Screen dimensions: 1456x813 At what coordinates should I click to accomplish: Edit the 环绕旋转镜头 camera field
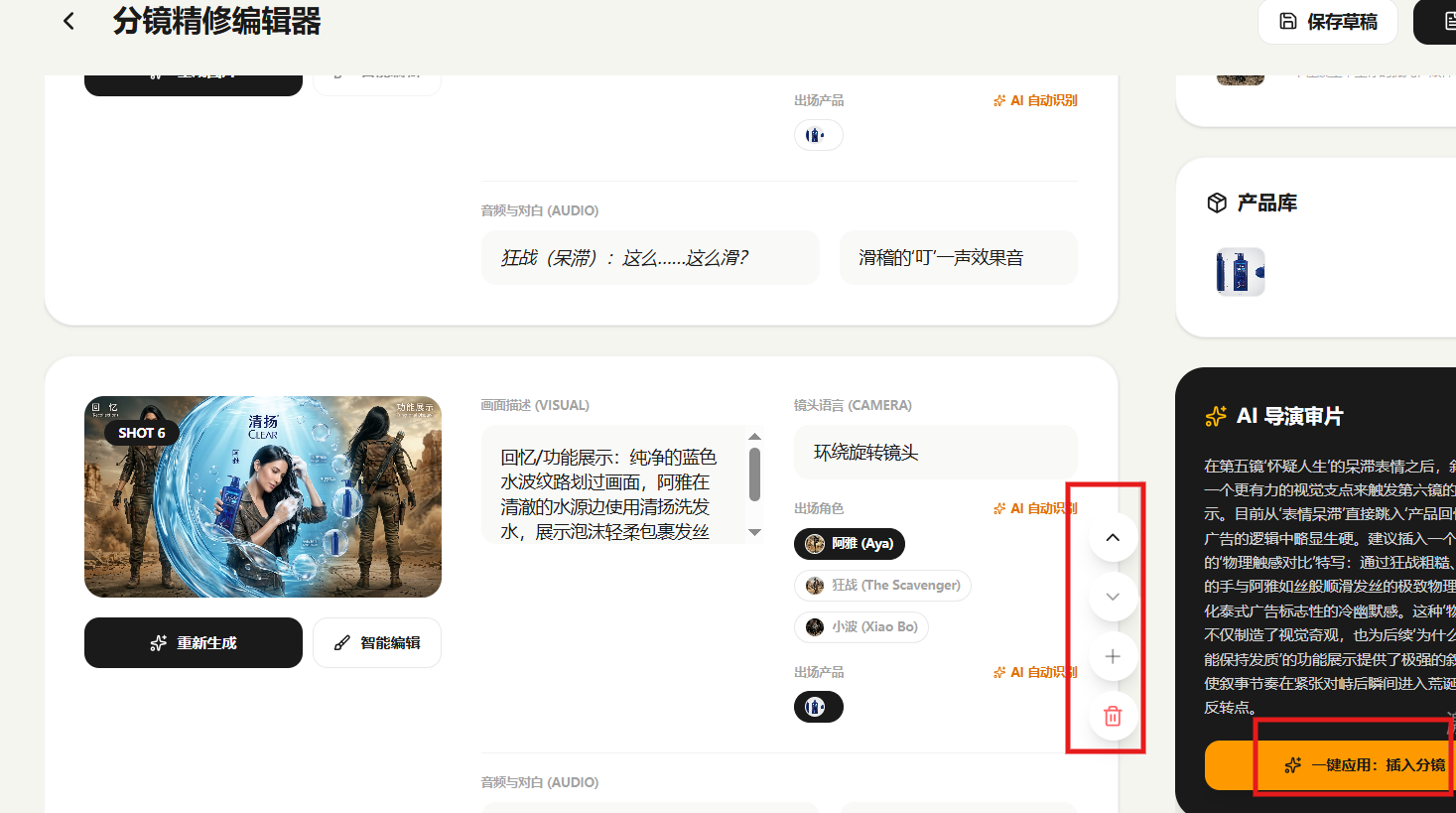(935, 453)
